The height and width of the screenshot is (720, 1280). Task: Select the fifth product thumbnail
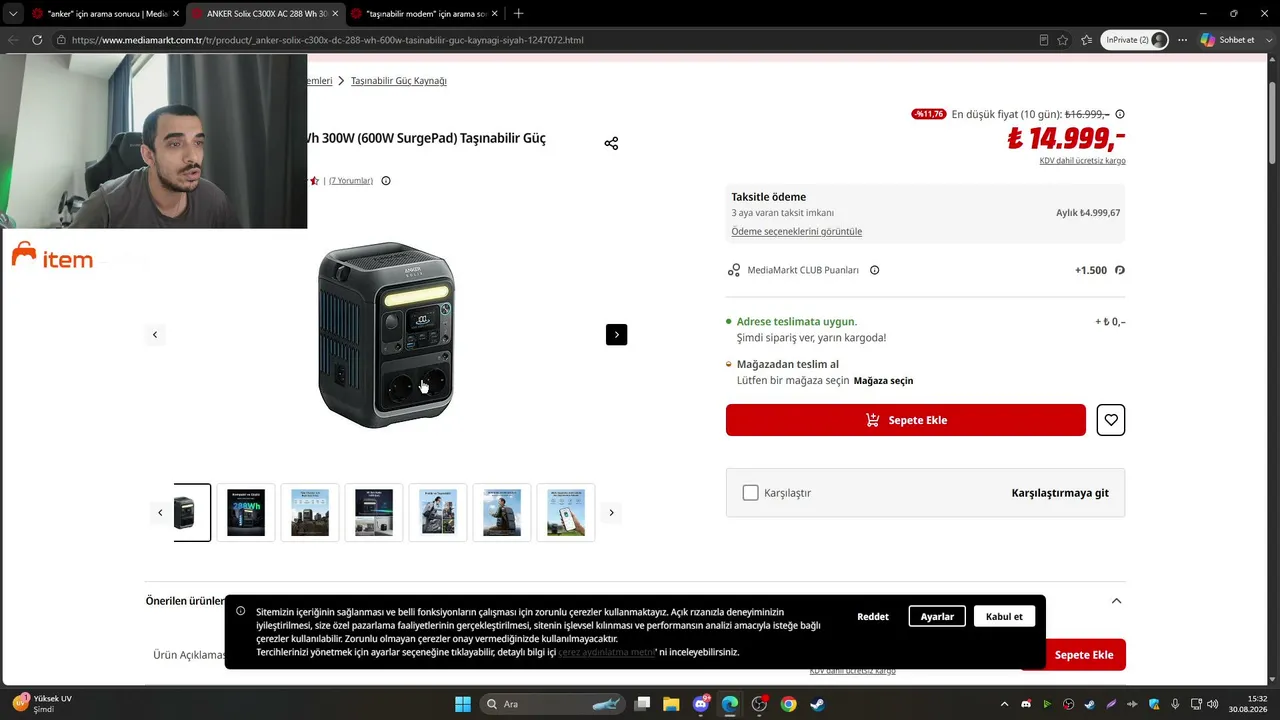point(438,513)
